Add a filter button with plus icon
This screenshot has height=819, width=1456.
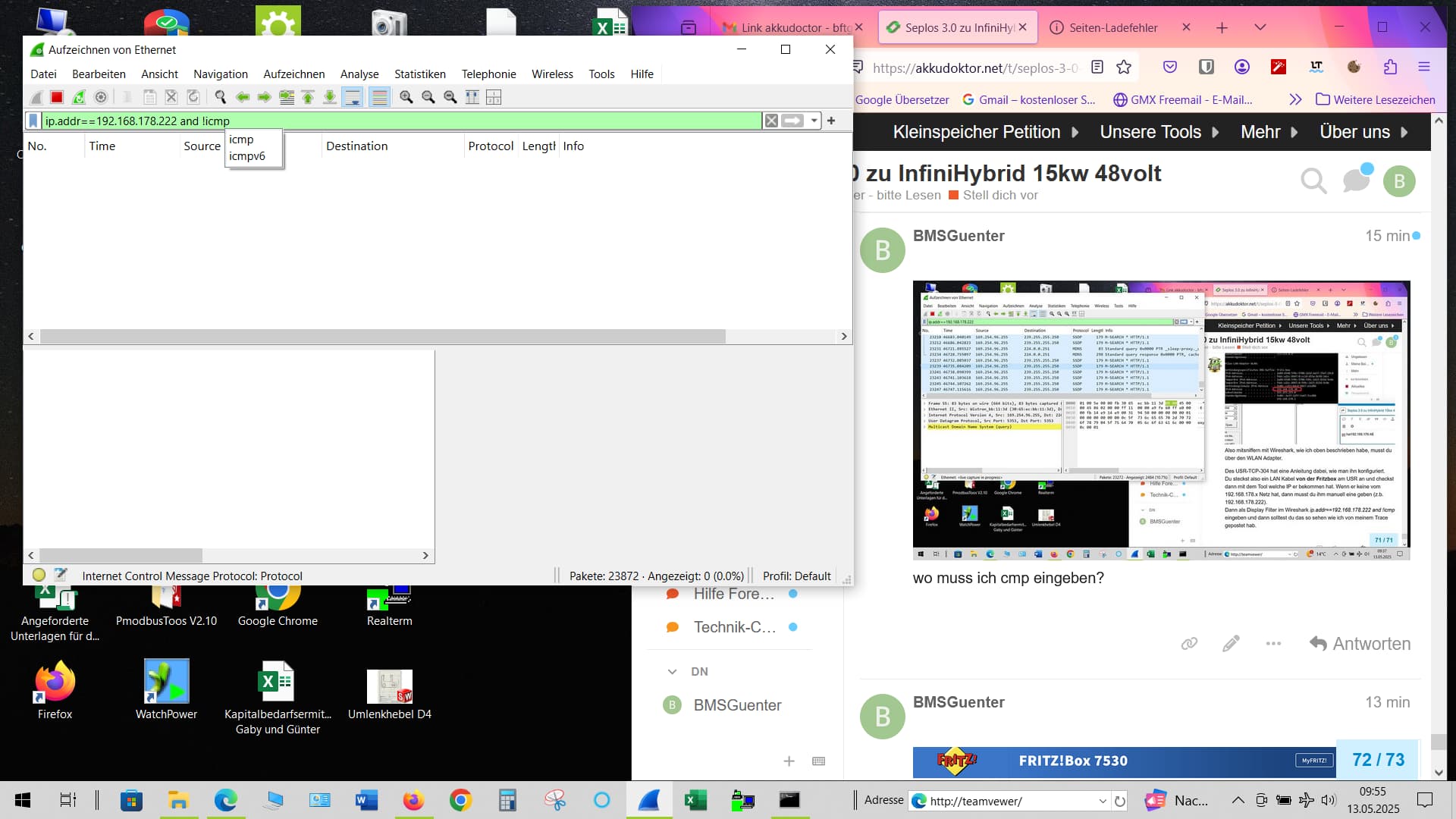(831, 121)
